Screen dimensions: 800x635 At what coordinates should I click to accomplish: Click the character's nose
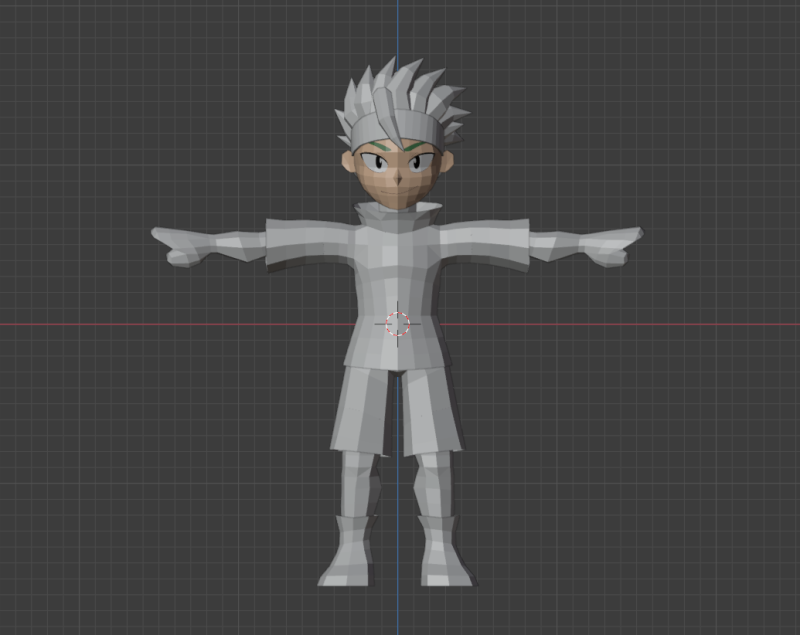click(x=397, y=179)
